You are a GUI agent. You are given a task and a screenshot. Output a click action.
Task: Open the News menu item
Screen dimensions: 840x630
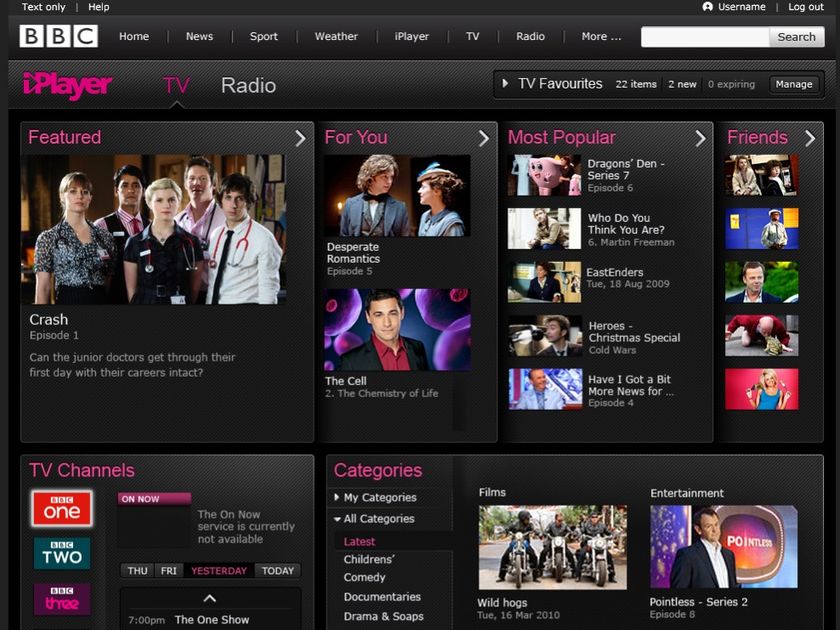point(199,36)
